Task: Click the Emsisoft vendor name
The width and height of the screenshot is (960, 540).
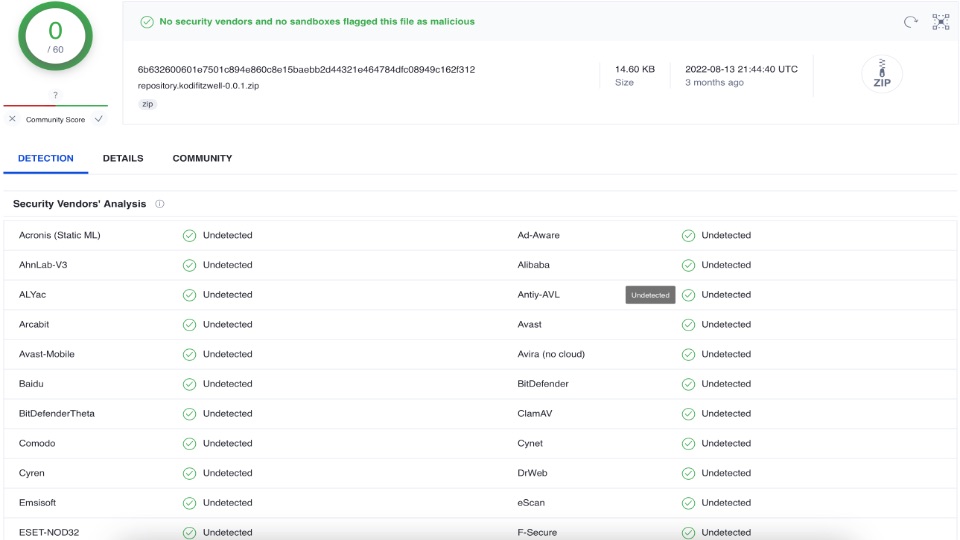Action: [37, 503]
